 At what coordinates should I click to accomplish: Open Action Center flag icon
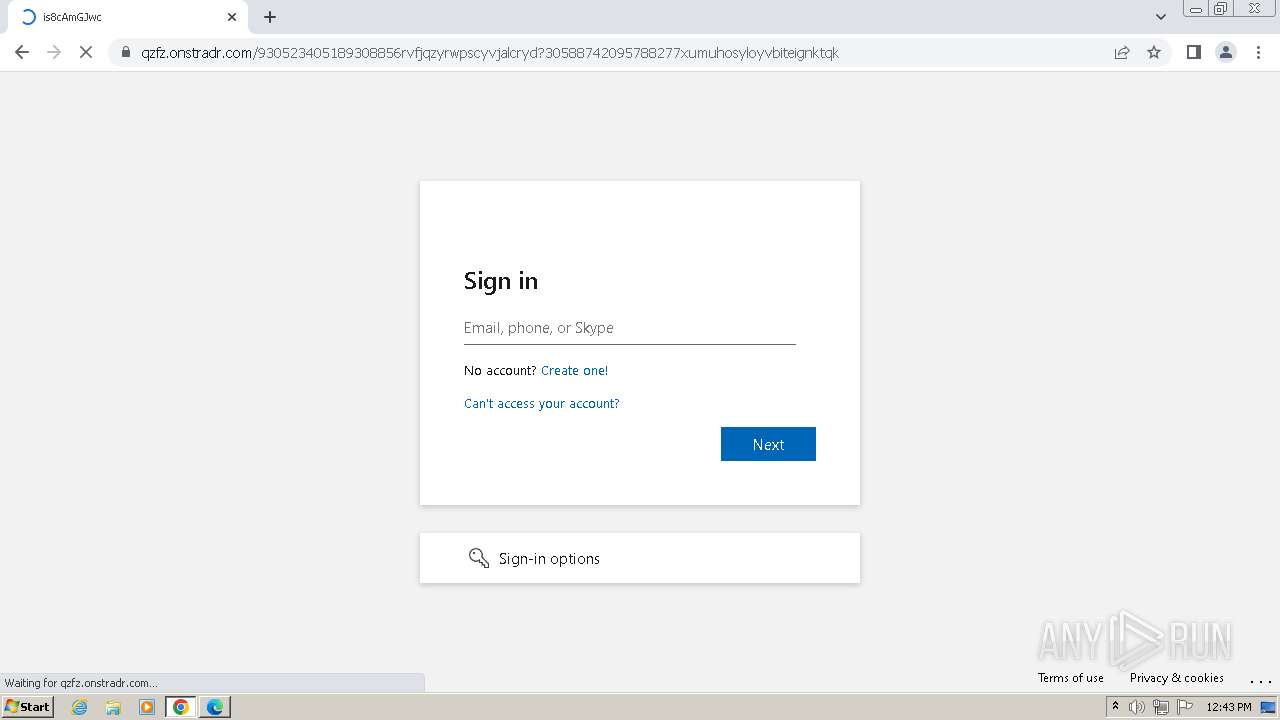click(1185, 707)
